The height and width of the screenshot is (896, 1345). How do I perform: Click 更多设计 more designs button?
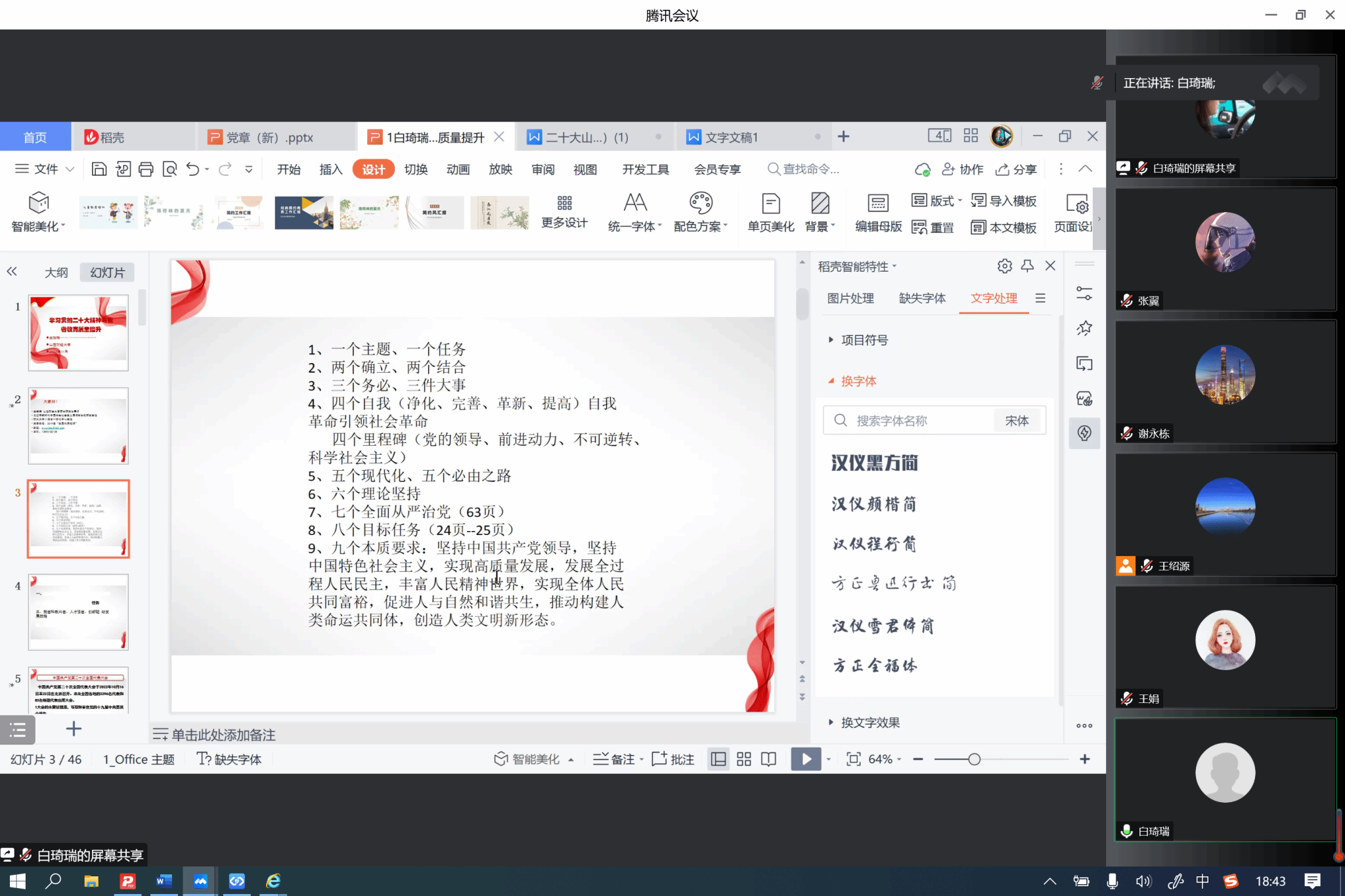point(564,211)
